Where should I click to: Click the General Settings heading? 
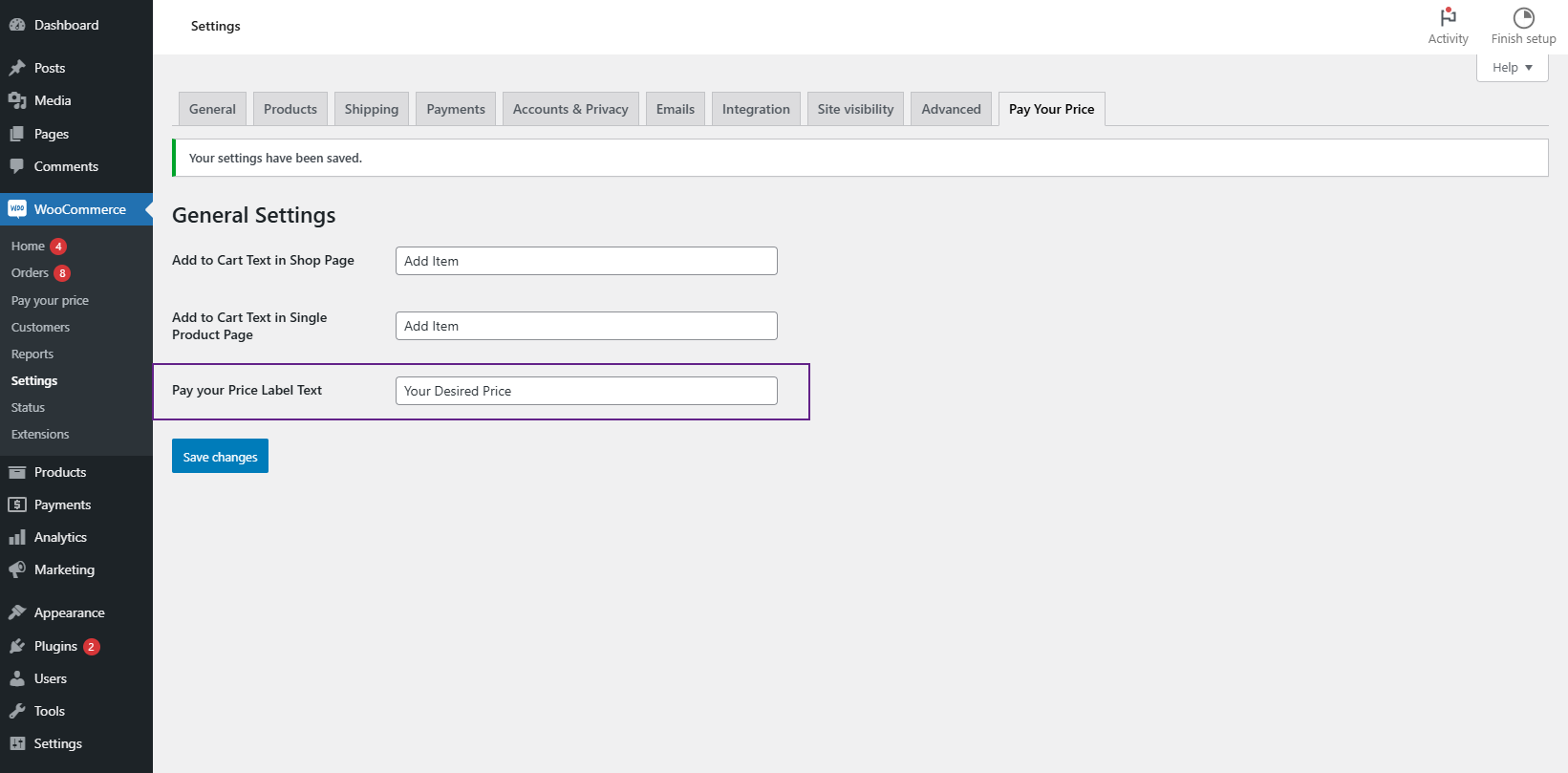tap(254, 215)
